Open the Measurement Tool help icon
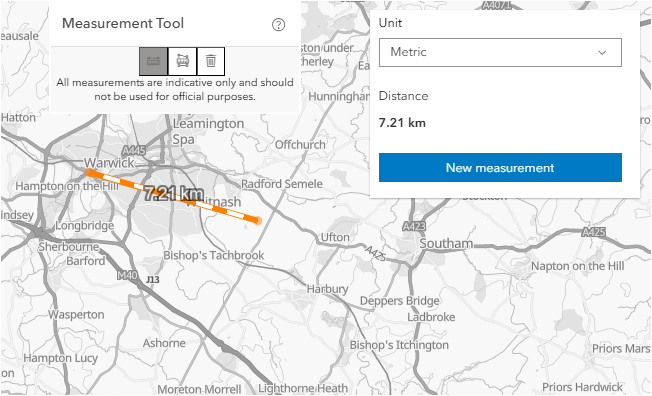This screenshot has height=396, width=652. point(278,25)
